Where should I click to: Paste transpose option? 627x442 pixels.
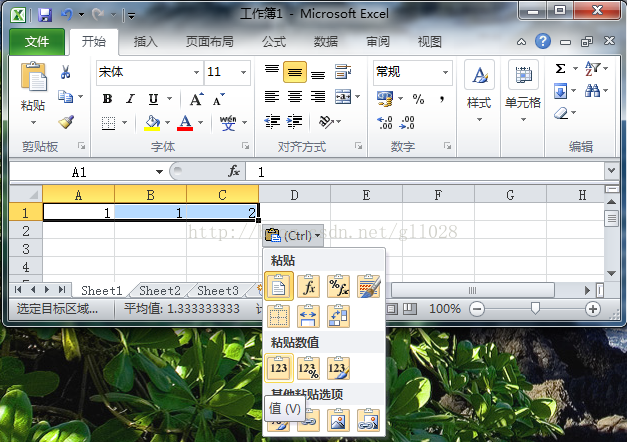click(x=338, y=316)
